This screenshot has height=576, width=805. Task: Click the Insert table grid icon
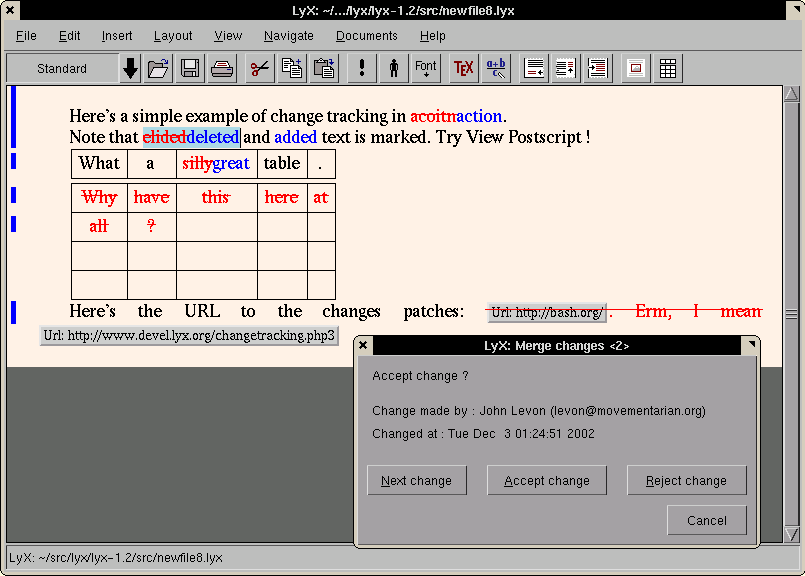[x=668, y=69]
